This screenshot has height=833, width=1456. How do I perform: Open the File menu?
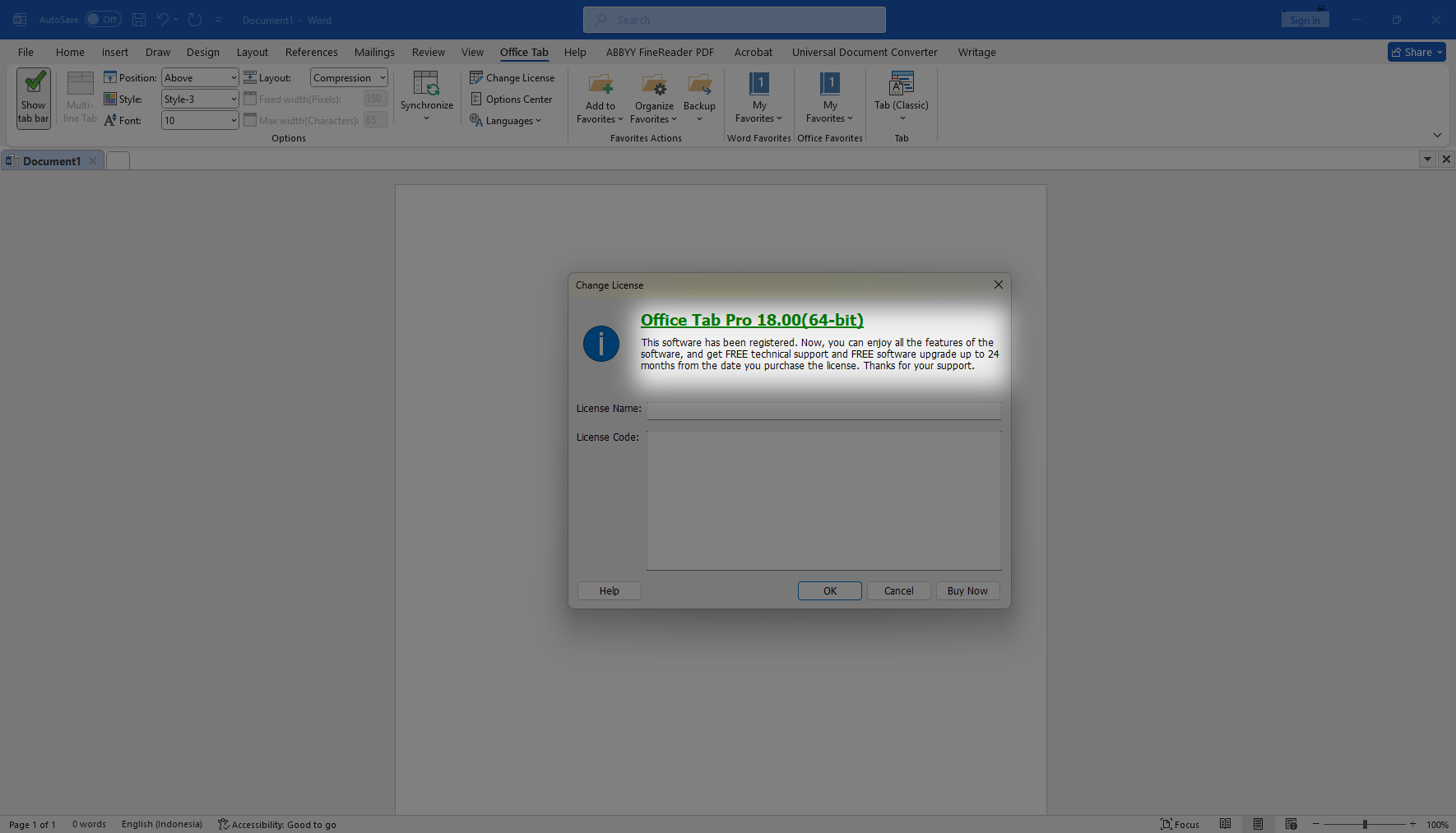click(x=26, y=52)
